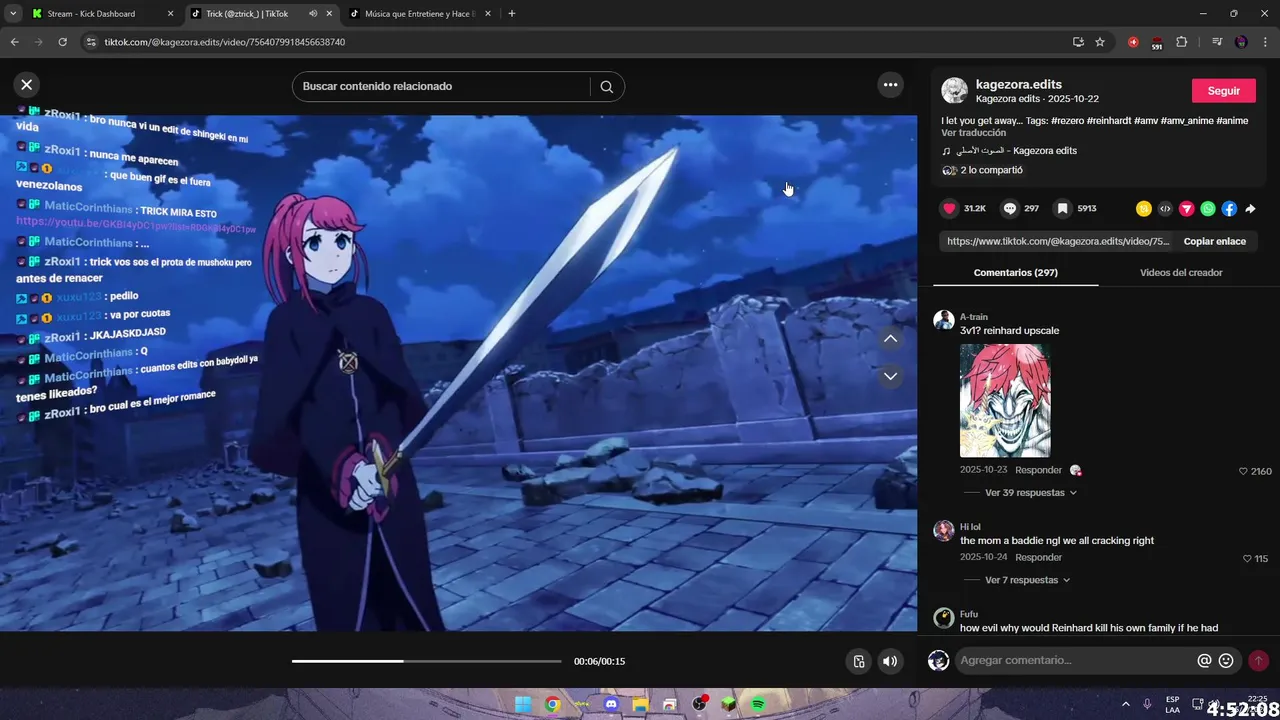Reload the page
1280x720 pixels.
click(x=62, y=42)
